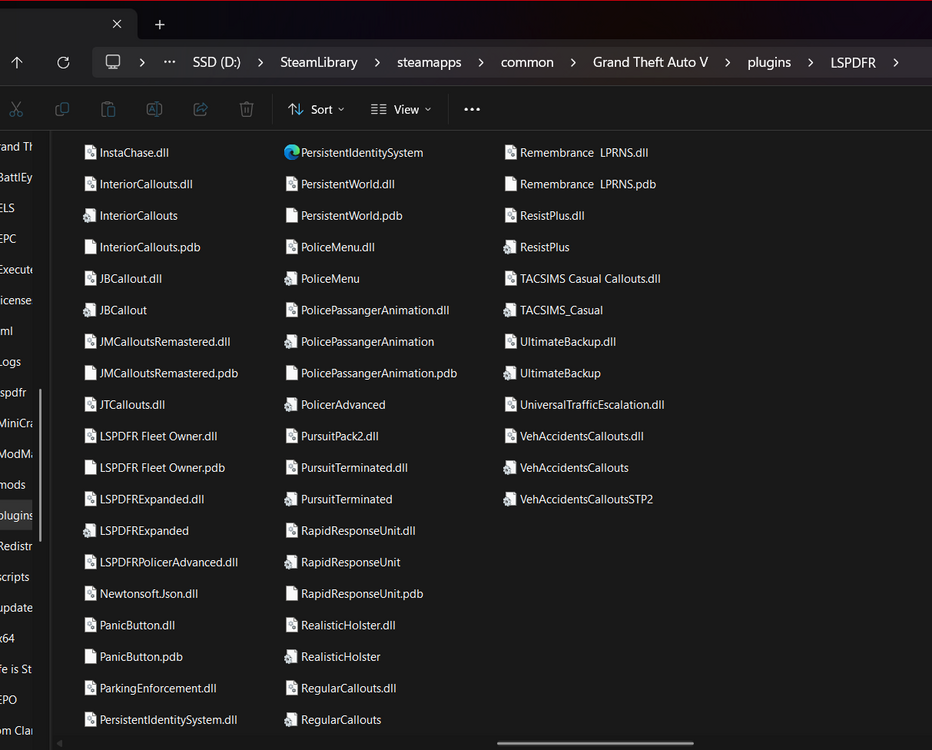Select the plugins folder in sidebar

(17, 515)
